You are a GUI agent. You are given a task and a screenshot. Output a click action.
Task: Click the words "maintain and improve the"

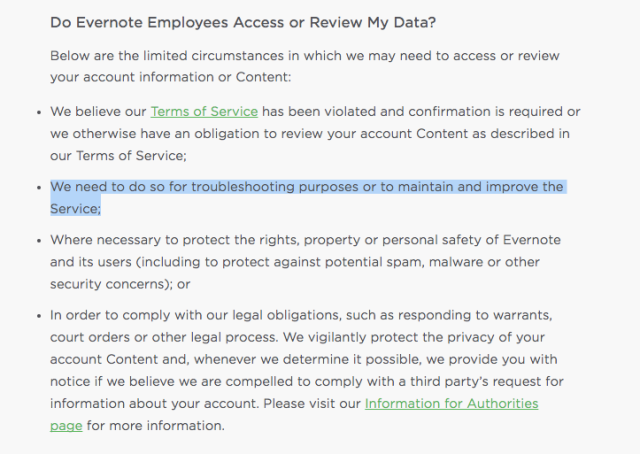480,187
